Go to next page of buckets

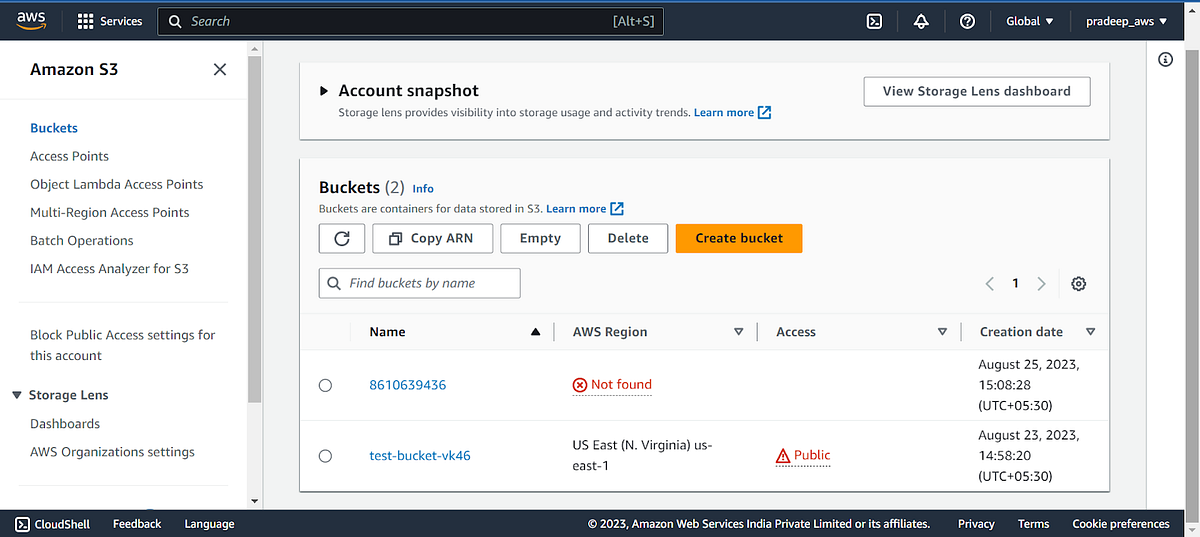point(1041,283)
